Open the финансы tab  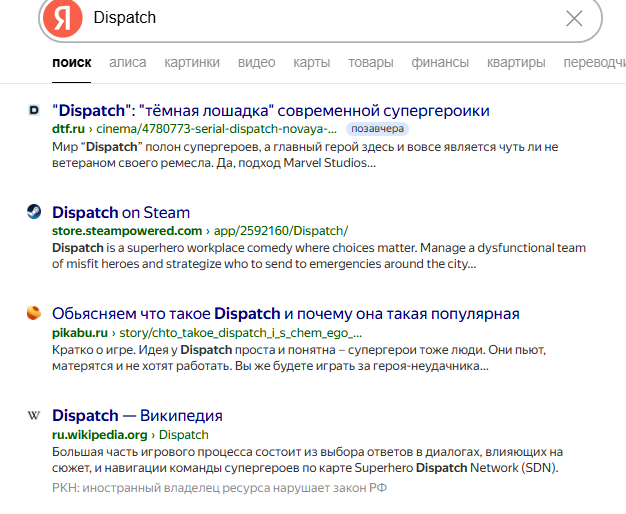(440, 62)
